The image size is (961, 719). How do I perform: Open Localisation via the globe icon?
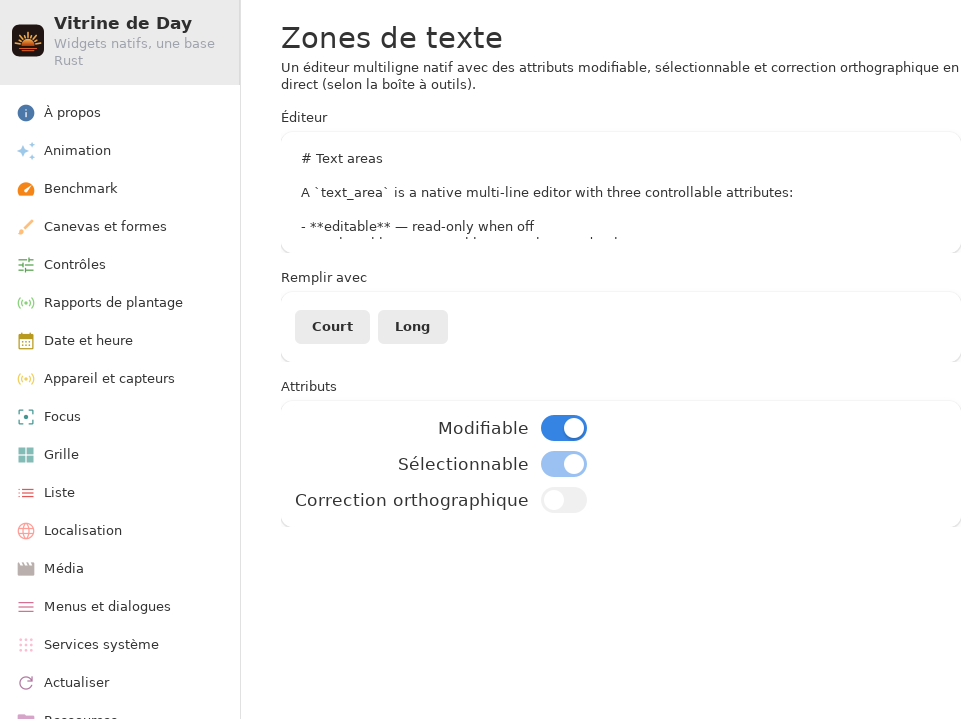pyautogui.click(x=26, y=531)
